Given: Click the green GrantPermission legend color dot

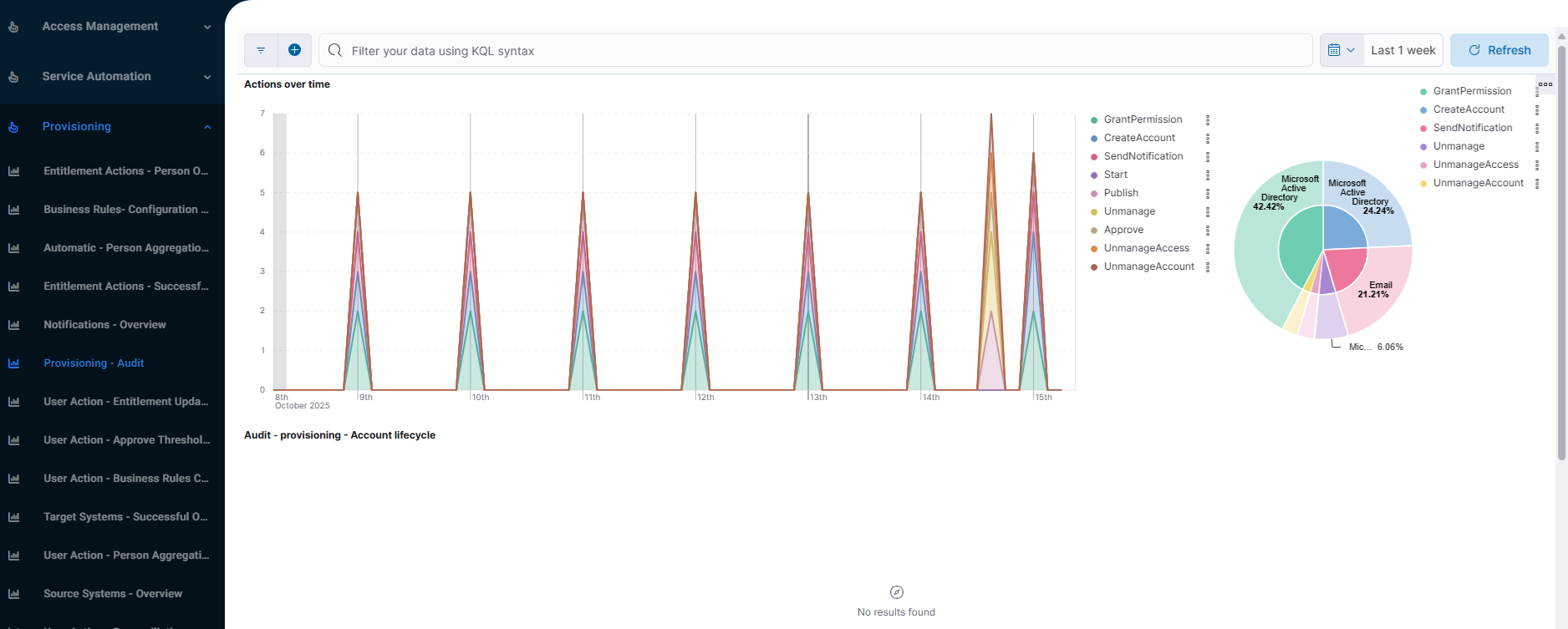Looking at the screenshot, I should pos(1094,120).
